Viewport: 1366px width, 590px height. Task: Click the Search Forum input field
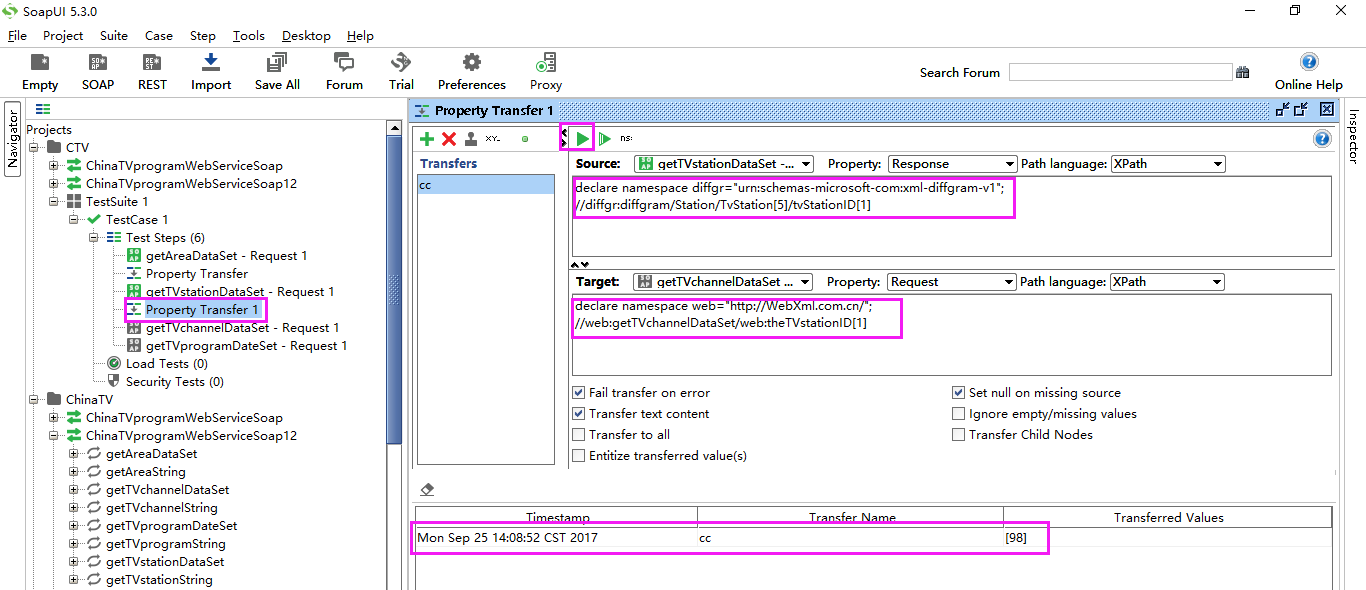(x=1120, y=72)
